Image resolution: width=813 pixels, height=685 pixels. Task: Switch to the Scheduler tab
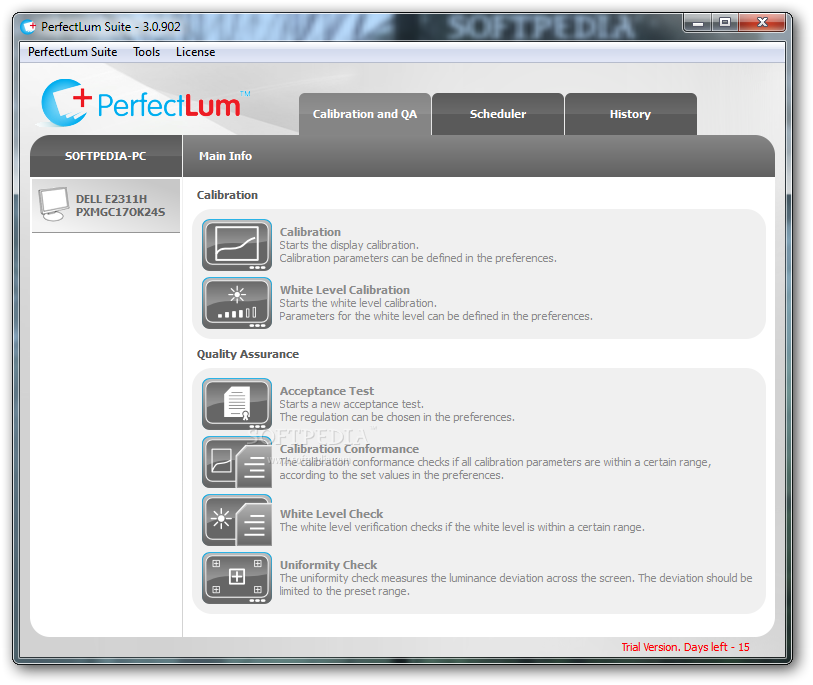click(498, 114)
